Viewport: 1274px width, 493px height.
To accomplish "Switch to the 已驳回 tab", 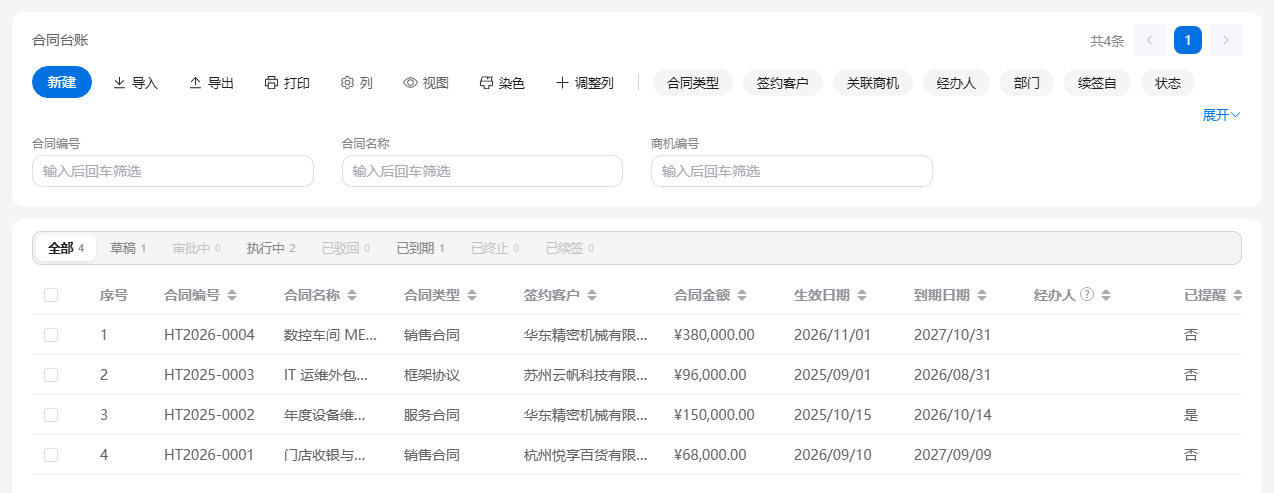I will 345,248.
